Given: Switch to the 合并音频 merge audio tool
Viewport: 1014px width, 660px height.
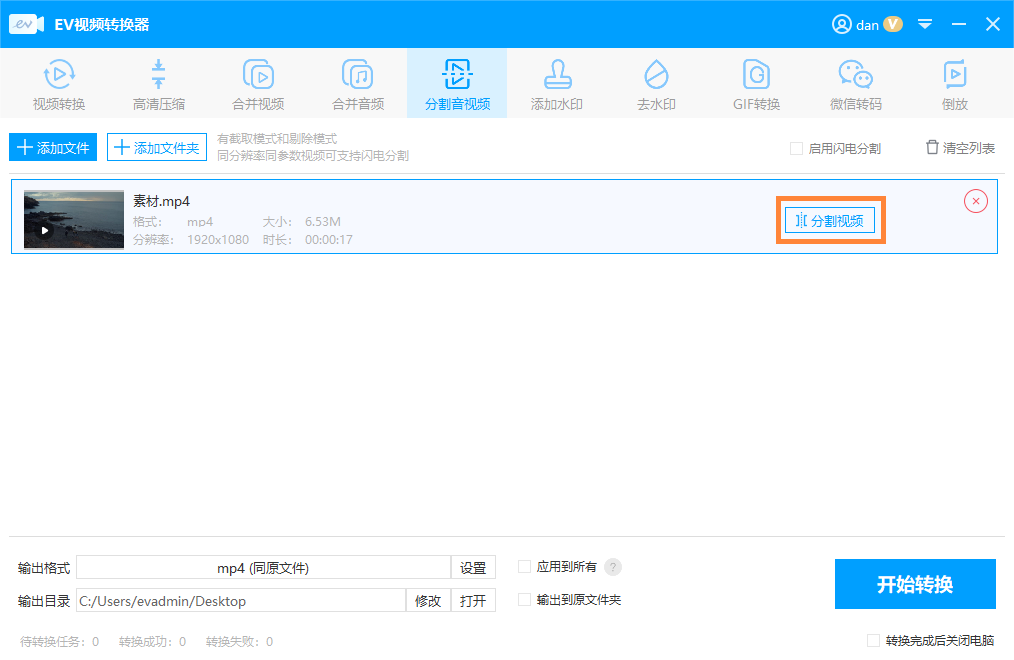Looking at the screenshot, I should (358, 84).
